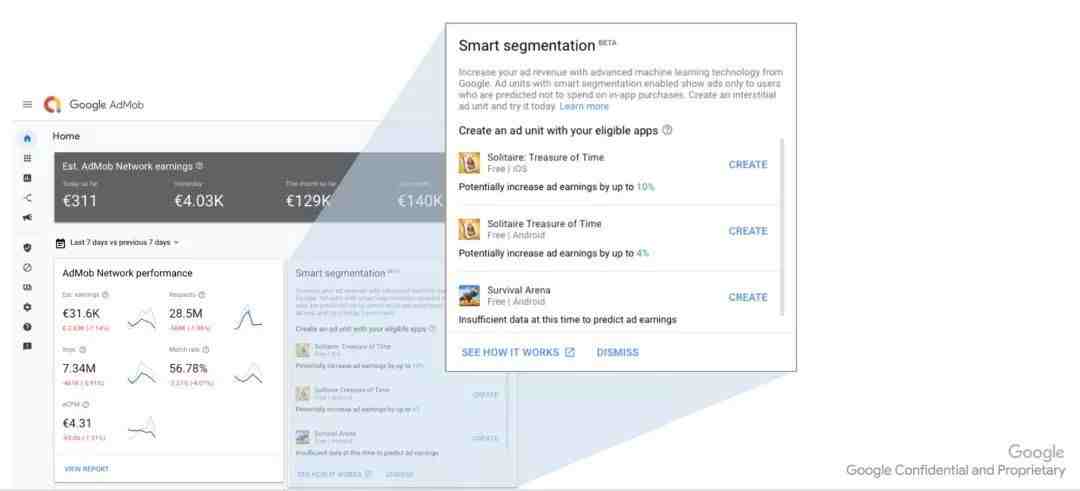Screen dimensions: 1080x491
Task: Open the Help question mark sidebar icon
Action: click(x=28, y=327)
